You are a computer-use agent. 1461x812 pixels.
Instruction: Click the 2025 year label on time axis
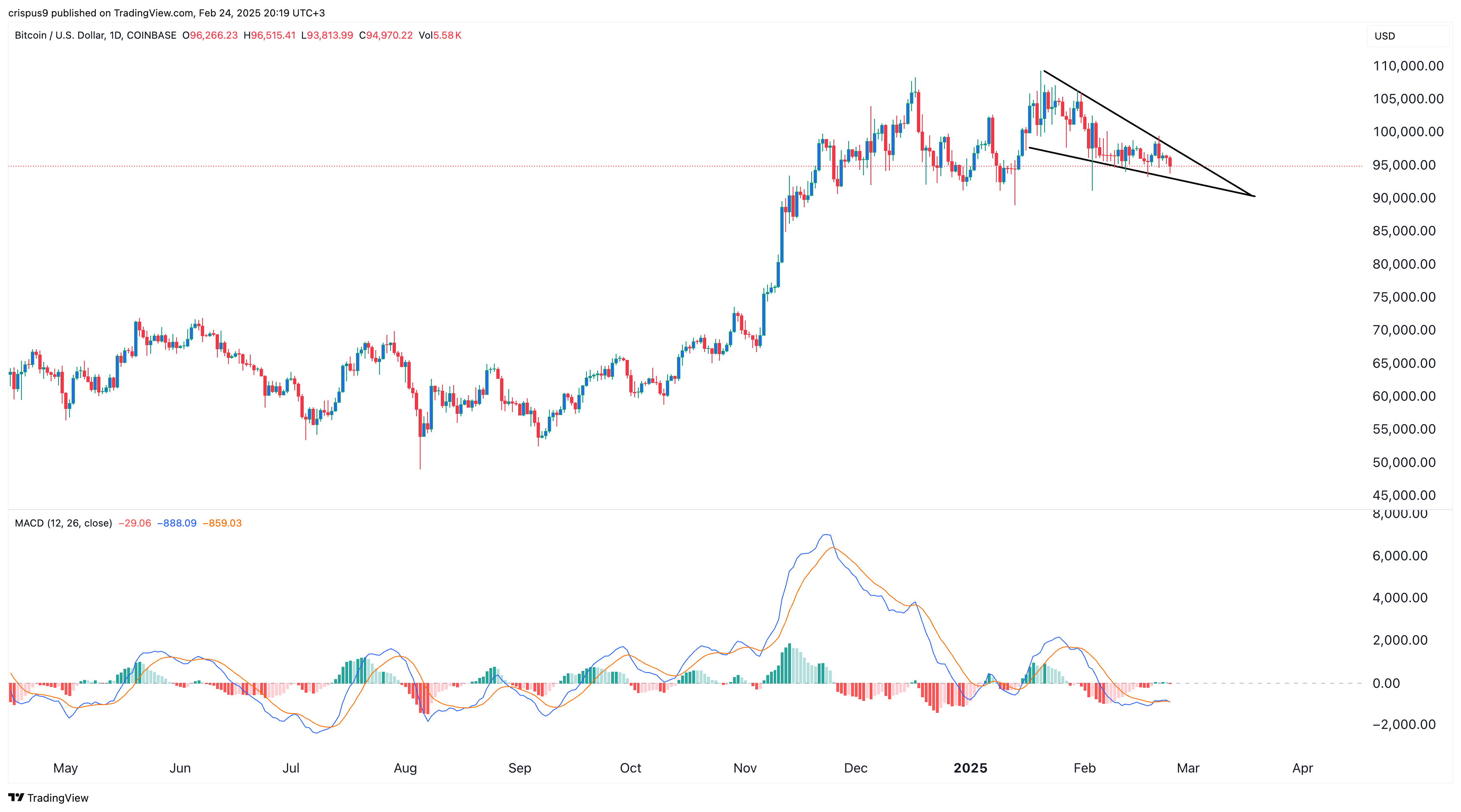(970, 768)
